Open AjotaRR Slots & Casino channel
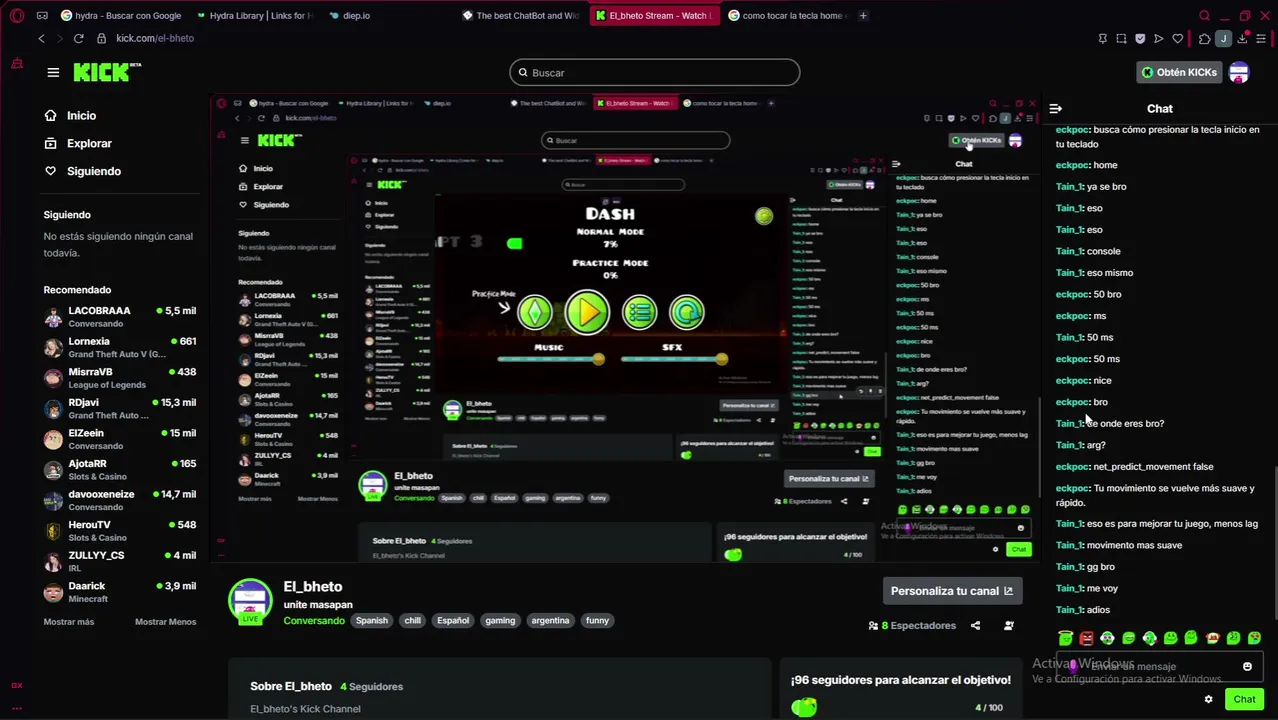Viewport: 1278px width, 720px height. (120, 470)
